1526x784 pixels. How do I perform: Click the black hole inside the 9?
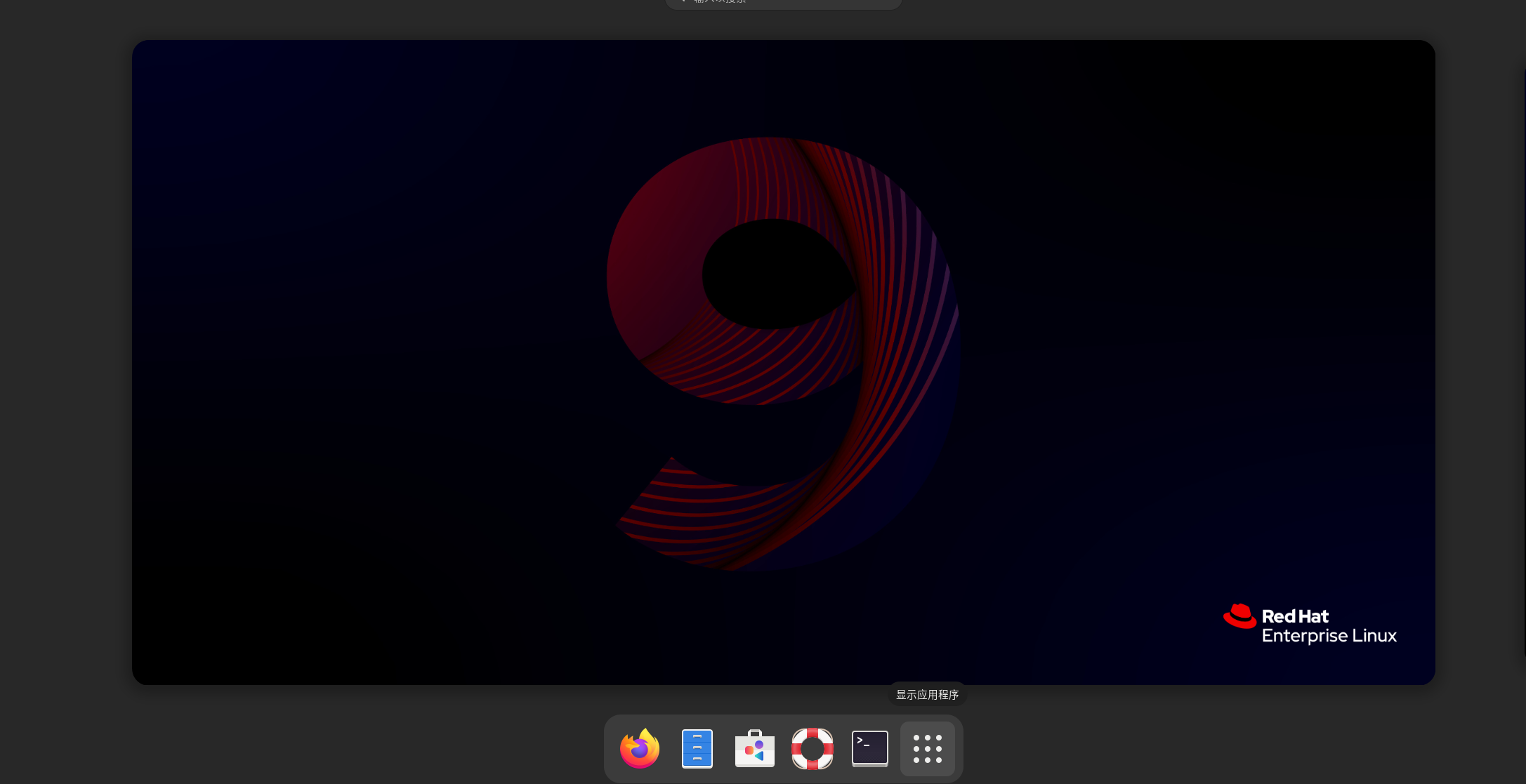click(772, 275)
